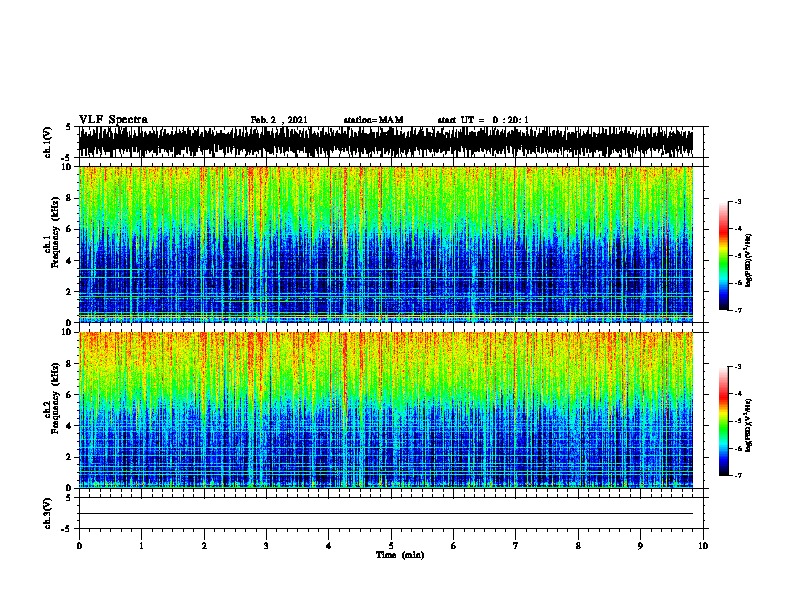The width and height of the screenshot is (792, 612).
Task: Click the "1" tick on the Time axis
Action: 141,546
